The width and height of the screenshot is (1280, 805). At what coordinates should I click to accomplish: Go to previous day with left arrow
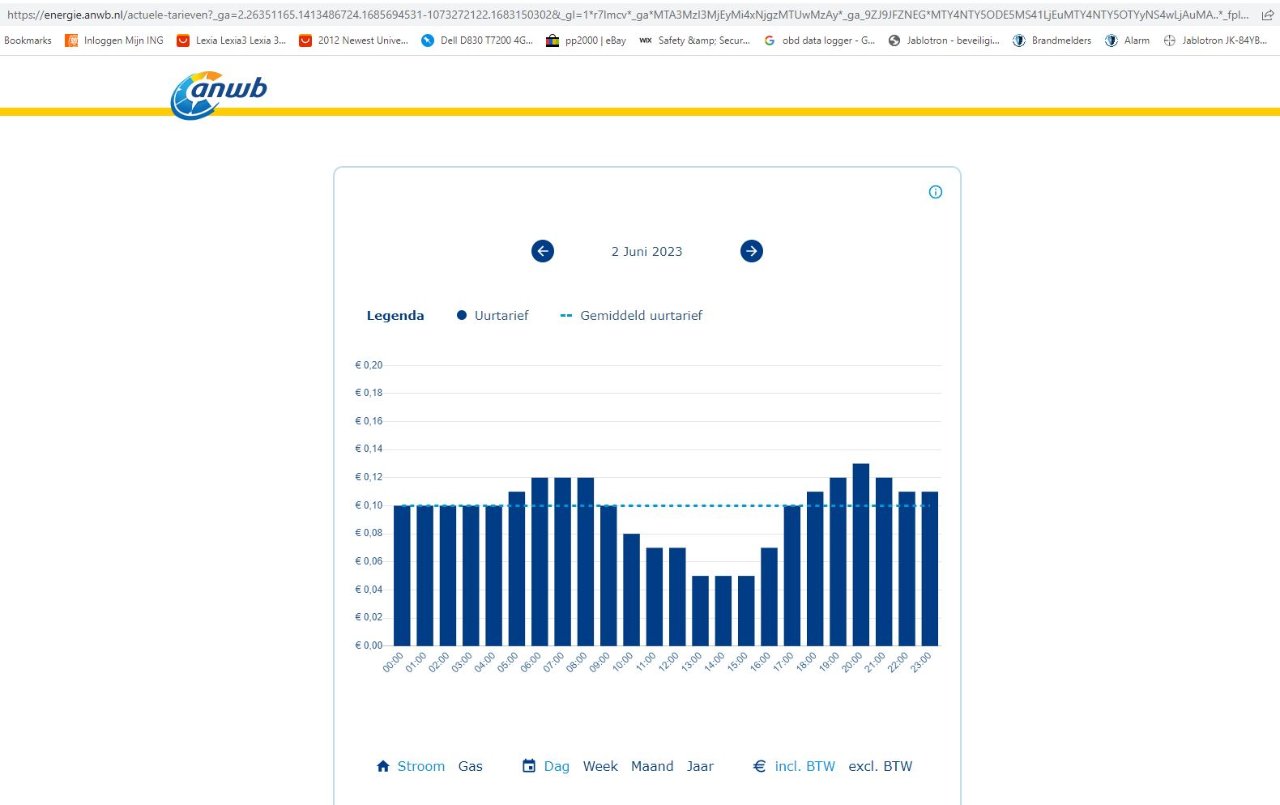point(543,251)
